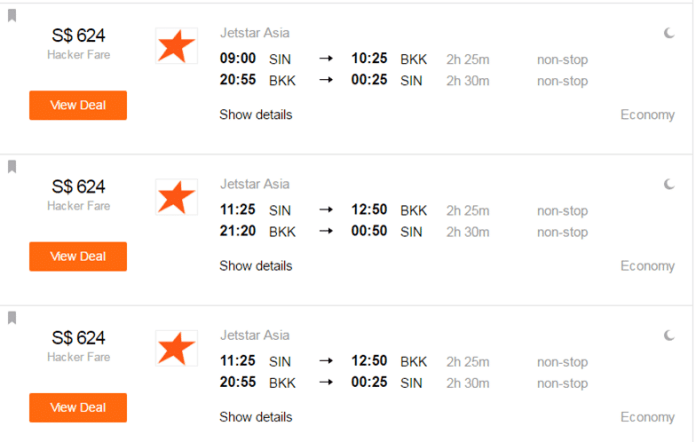This screenshot has width=696, height=442.
Task: Click Jetstar star logo on second result
Action: pyautogui.click(x=176, y=197)
